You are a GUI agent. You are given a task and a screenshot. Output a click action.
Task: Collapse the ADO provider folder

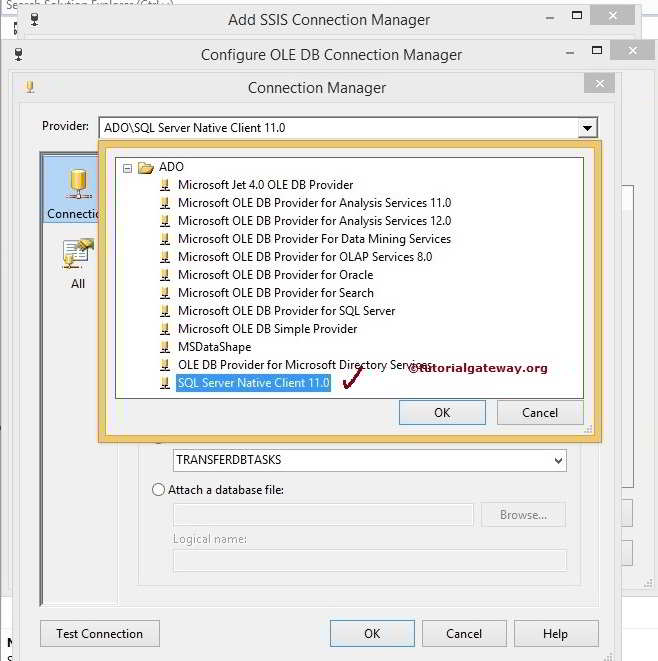127,169
